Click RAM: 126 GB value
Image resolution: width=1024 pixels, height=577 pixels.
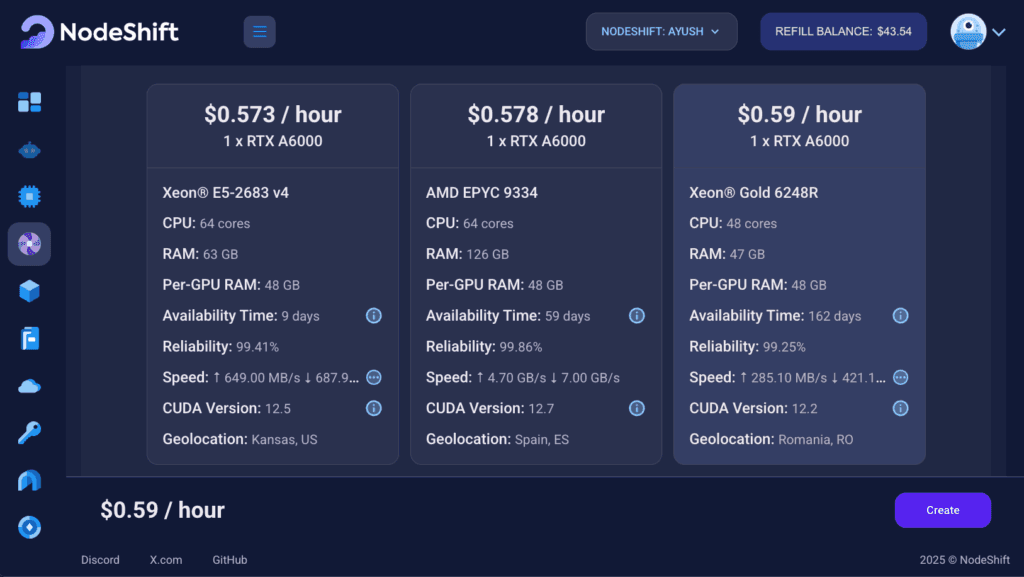(487, 255)
